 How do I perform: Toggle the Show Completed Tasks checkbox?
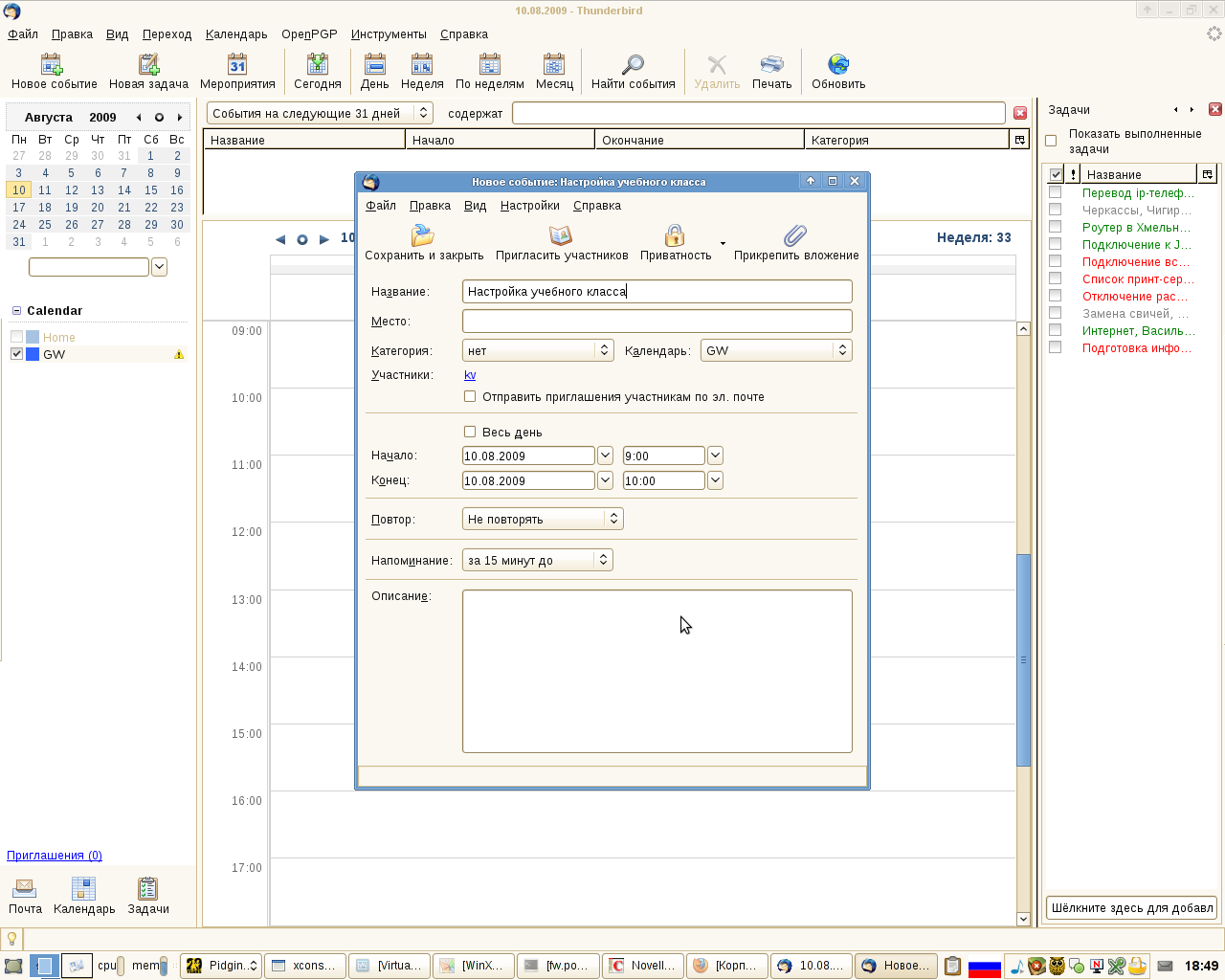(x=1051, y=141)
